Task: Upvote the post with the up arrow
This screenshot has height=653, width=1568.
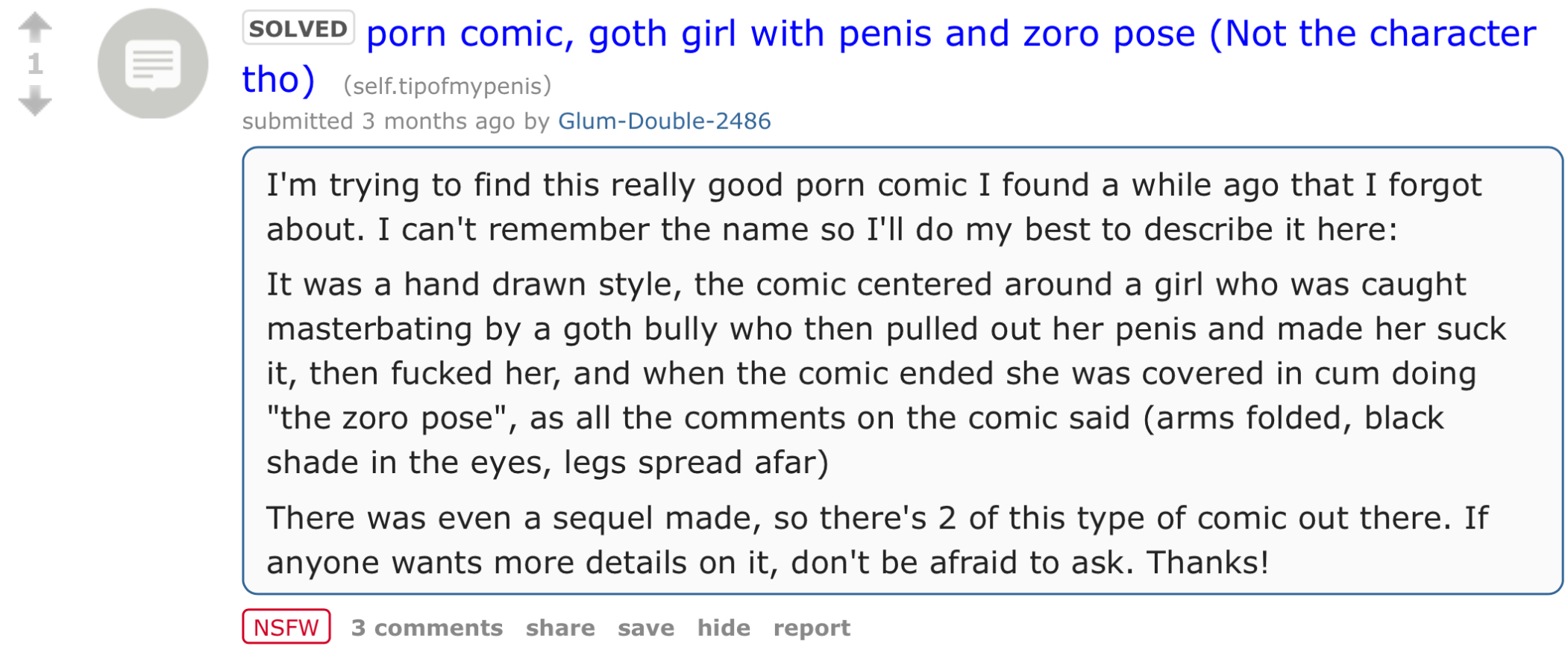Action: pyautogui.click(x=34, y=28)
